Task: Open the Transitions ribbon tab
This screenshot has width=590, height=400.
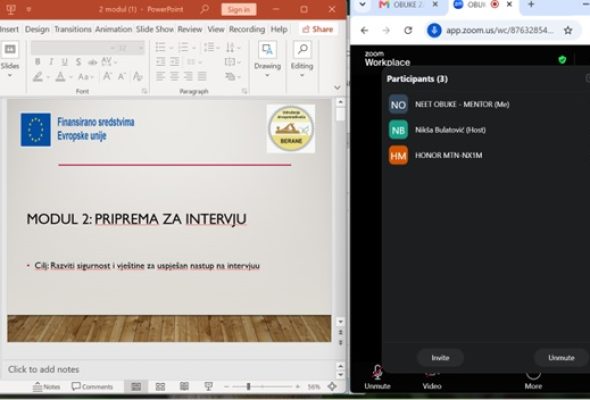Action: tap(73, 29)
